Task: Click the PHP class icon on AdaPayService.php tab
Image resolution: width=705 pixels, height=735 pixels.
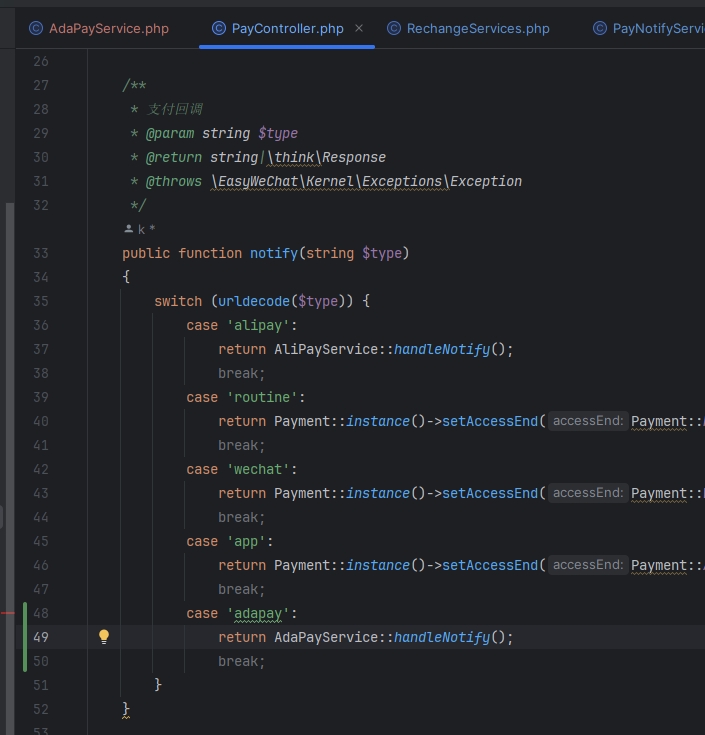Action: (x=36, y=29)
